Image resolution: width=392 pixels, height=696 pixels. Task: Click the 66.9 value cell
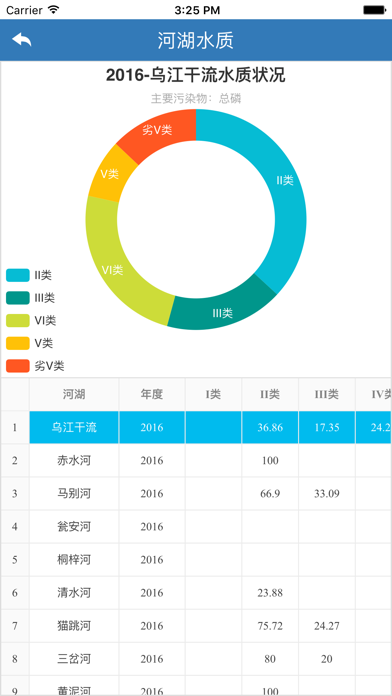click(270, 494)
